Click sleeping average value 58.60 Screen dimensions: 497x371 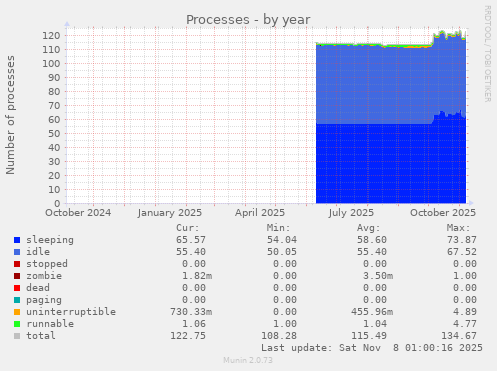click(372, 240)
